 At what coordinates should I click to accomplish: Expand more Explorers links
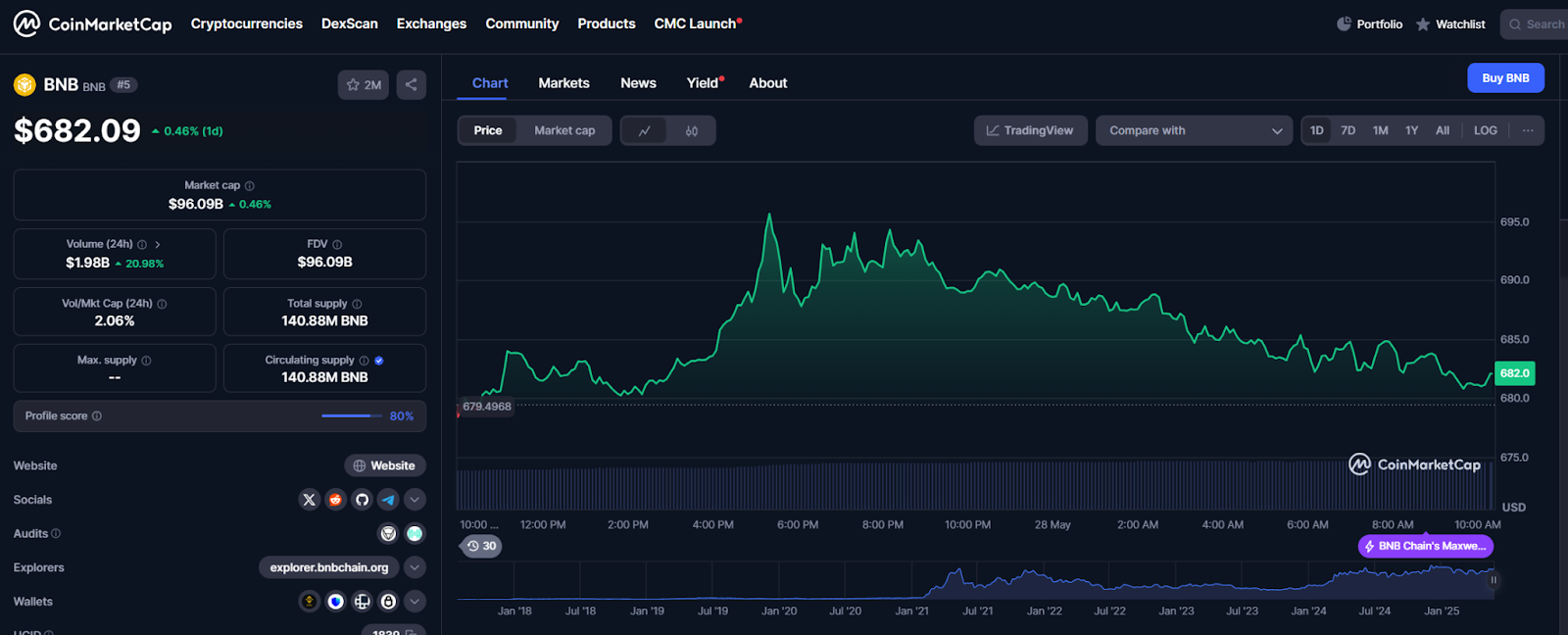click(x=415, y=567)
